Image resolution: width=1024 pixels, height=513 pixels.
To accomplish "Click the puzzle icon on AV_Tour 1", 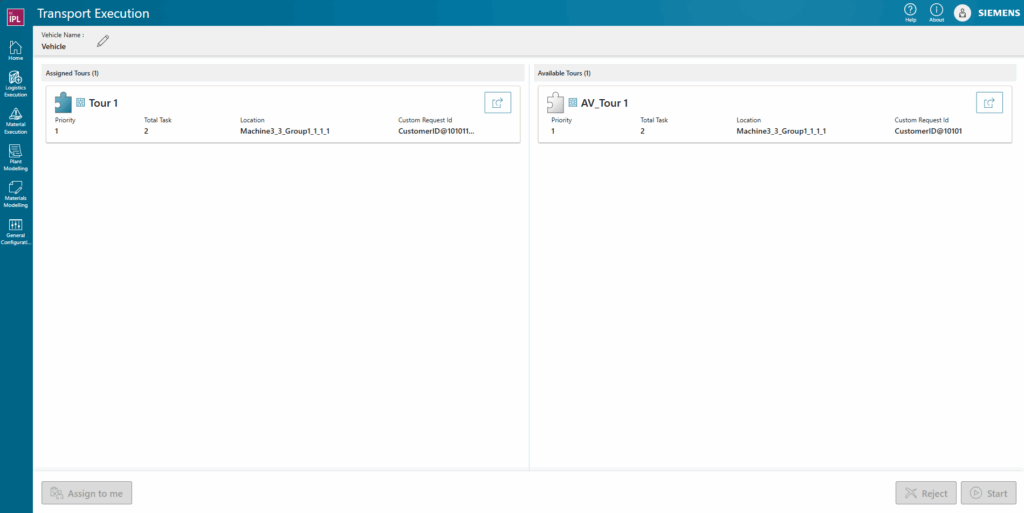I will pos(555,102).
